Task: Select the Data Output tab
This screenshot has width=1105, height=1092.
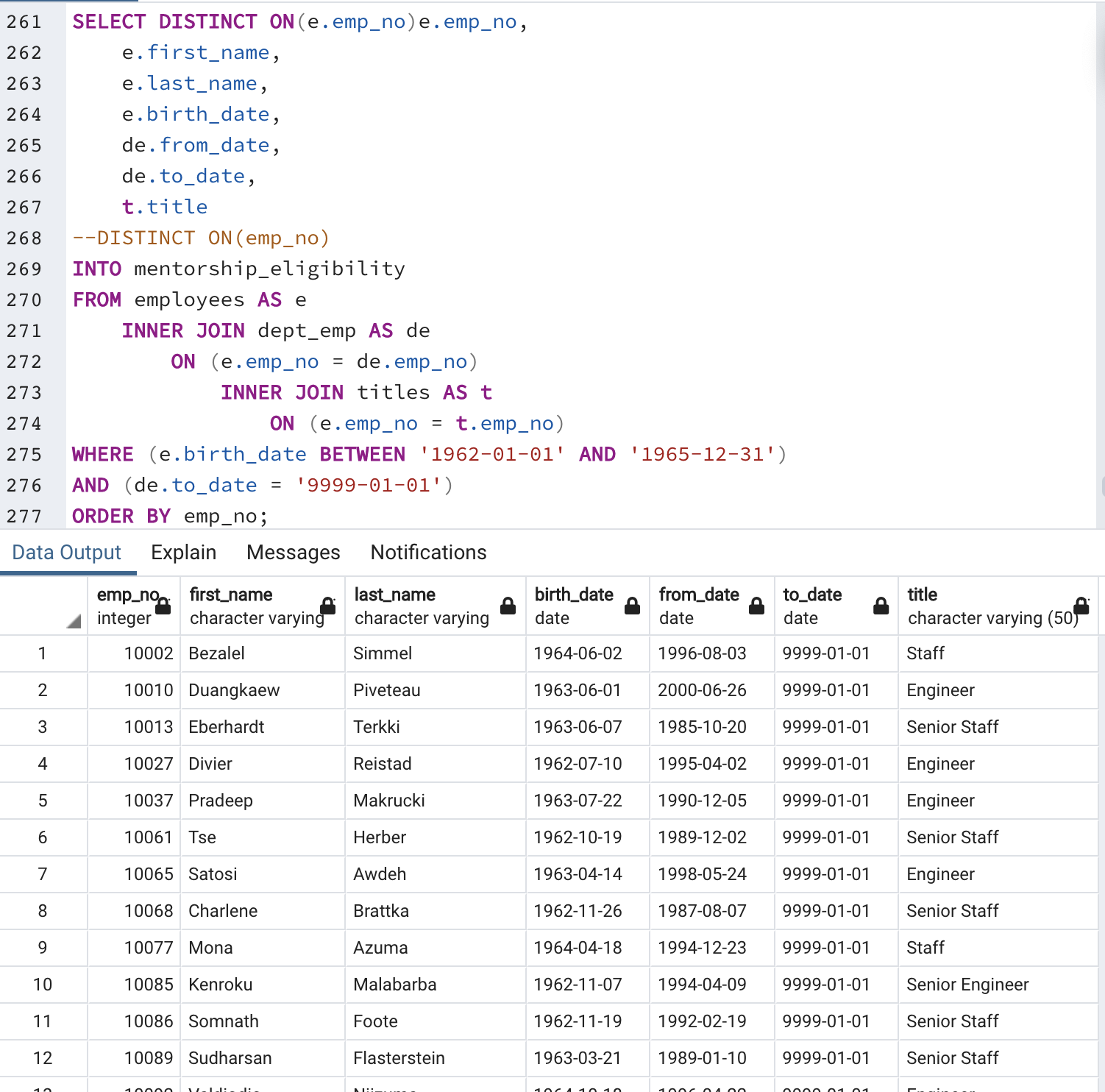Action: (66, 552)
